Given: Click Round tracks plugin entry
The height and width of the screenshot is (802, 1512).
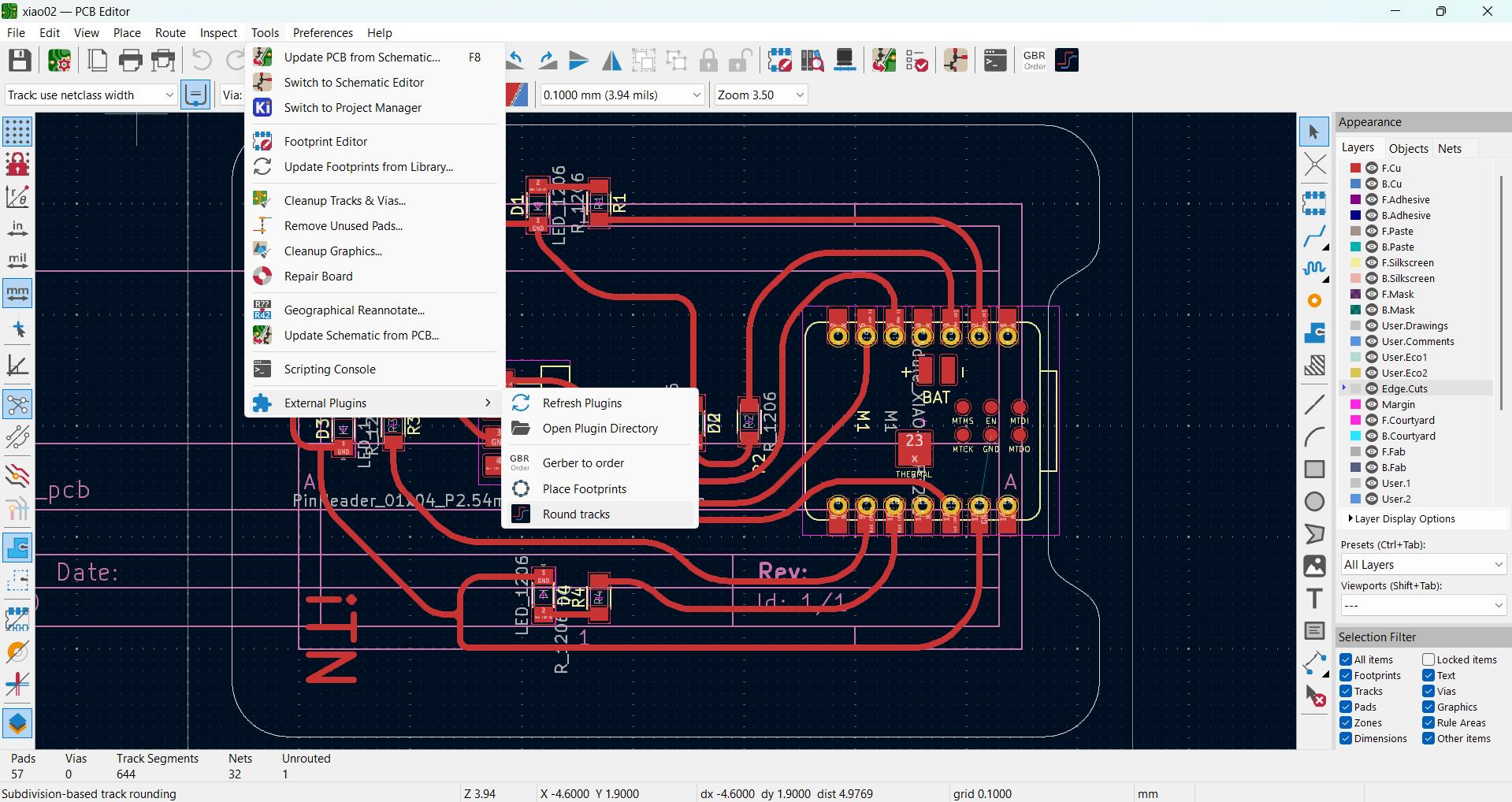Looking at the screenshot, I should tap(600, 514).
